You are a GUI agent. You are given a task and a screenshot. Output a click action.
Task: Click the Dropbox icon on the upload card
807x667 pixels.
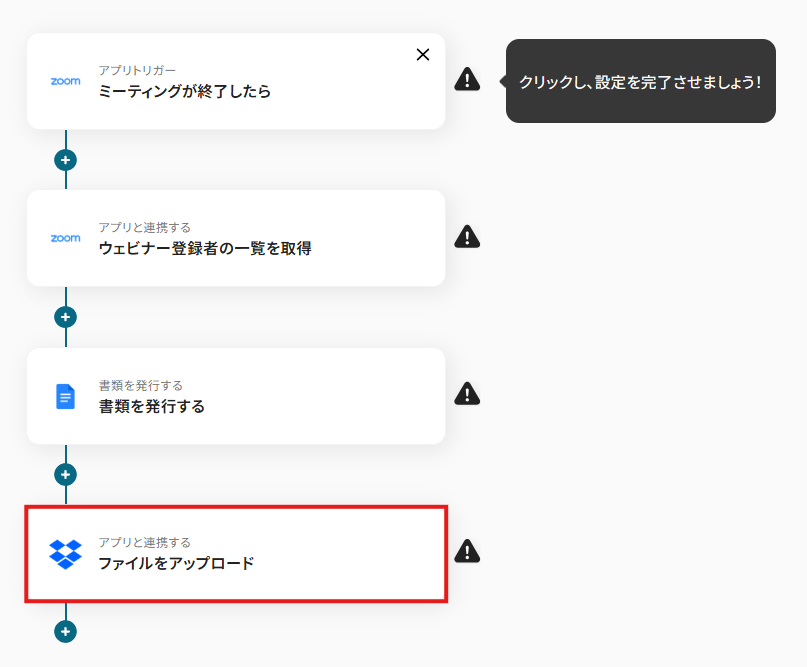(65, 554)
